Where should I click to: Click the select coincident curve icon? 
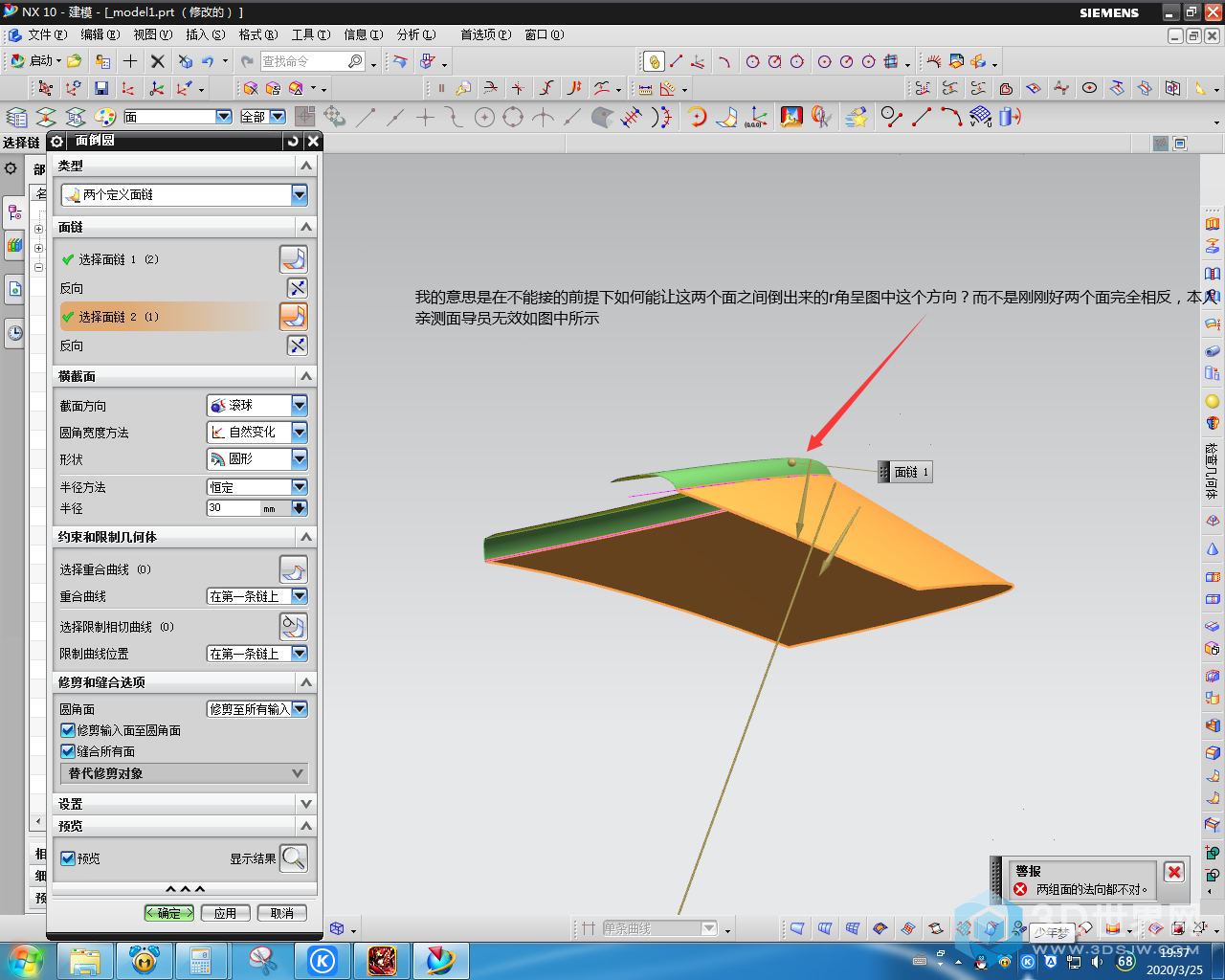click(294, 569)
